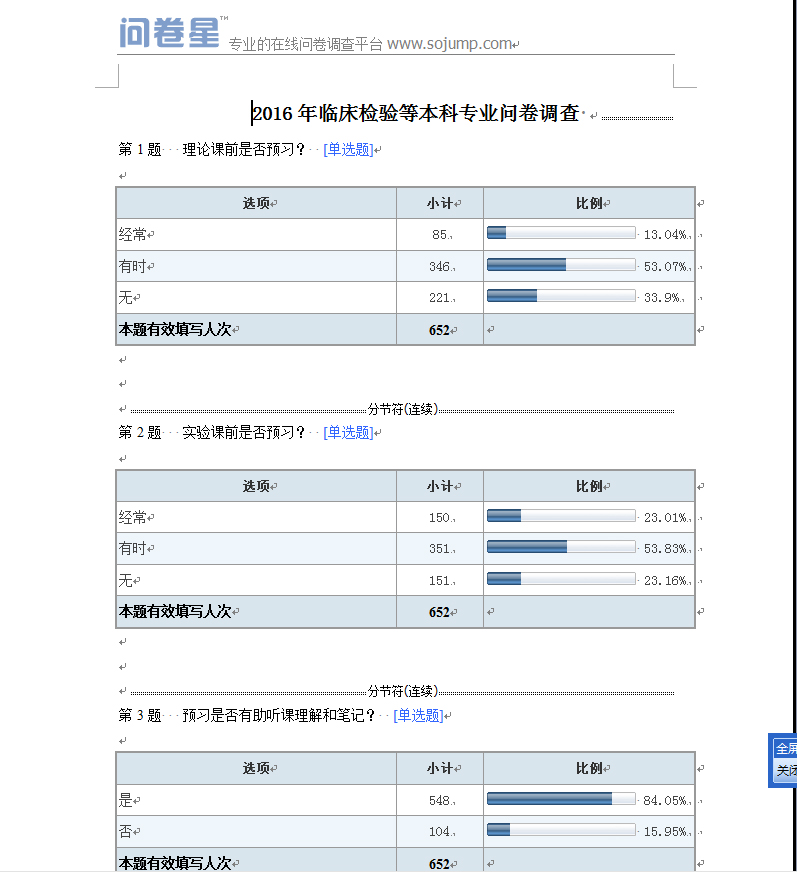Image resolution: width=797 pixels, height=873 pixels.
Task: Click the 经常 option cell in question 1 table
Action: click(256, 234)
